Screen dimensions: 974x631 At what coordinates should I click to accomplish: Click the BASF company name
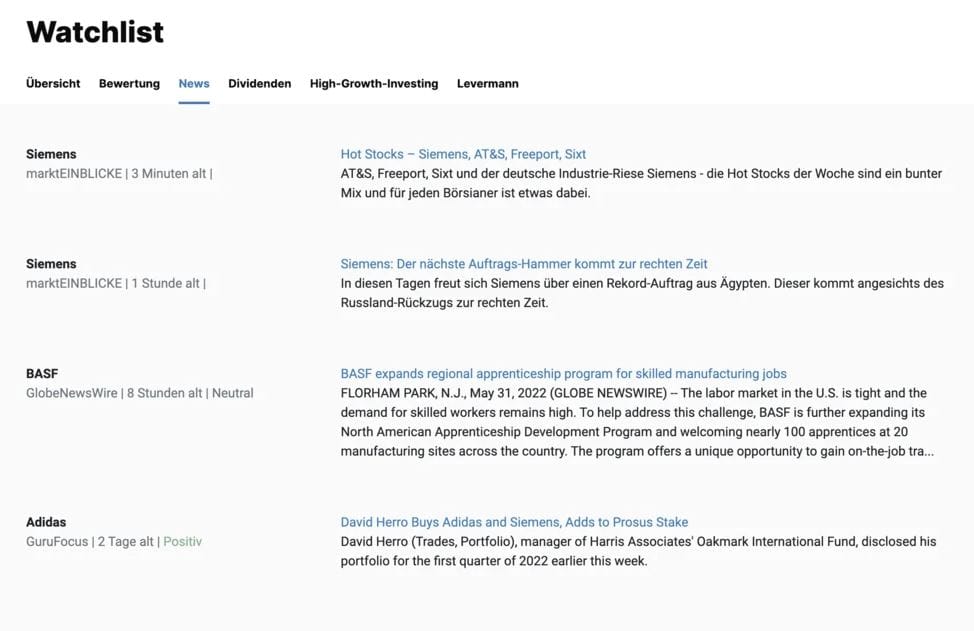pos(42,373)
